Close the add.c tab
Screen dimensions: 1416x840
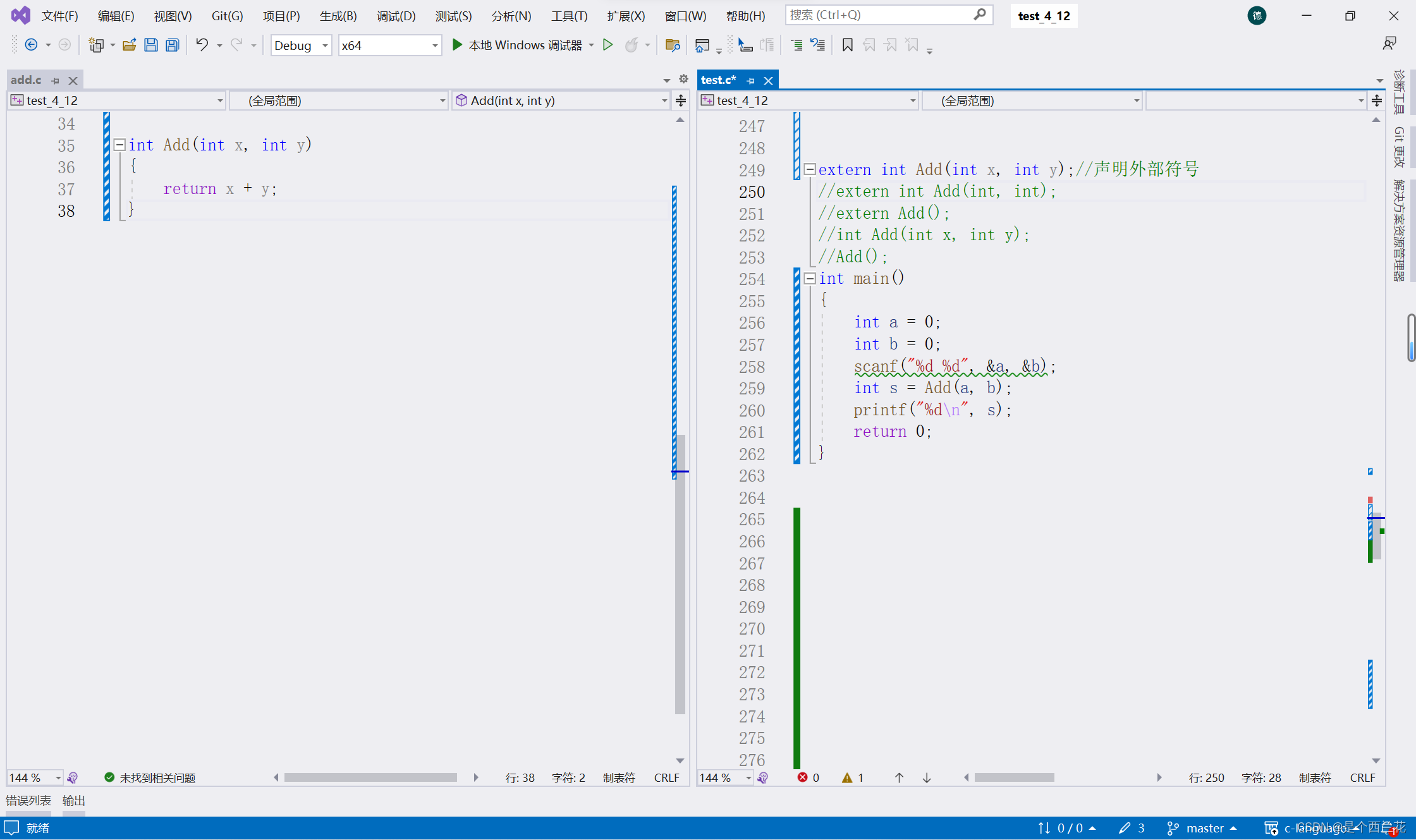pos(73,80)
